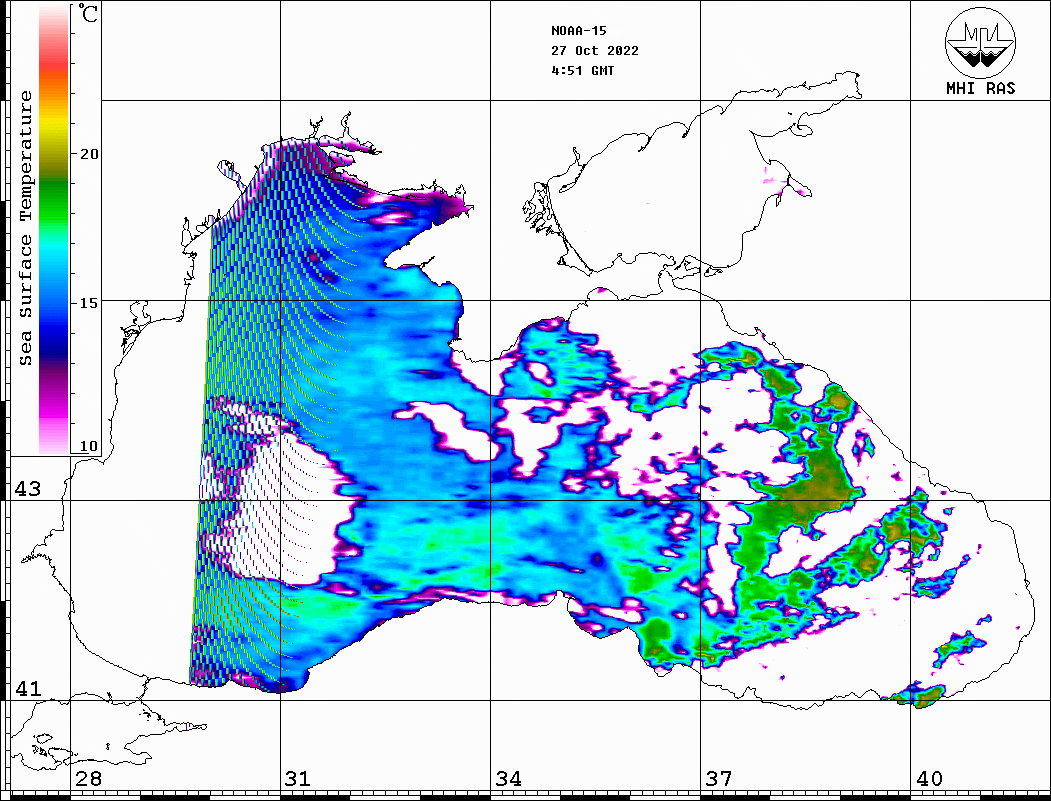Click the "27 Oct 2022" date text

pos(595,51)
